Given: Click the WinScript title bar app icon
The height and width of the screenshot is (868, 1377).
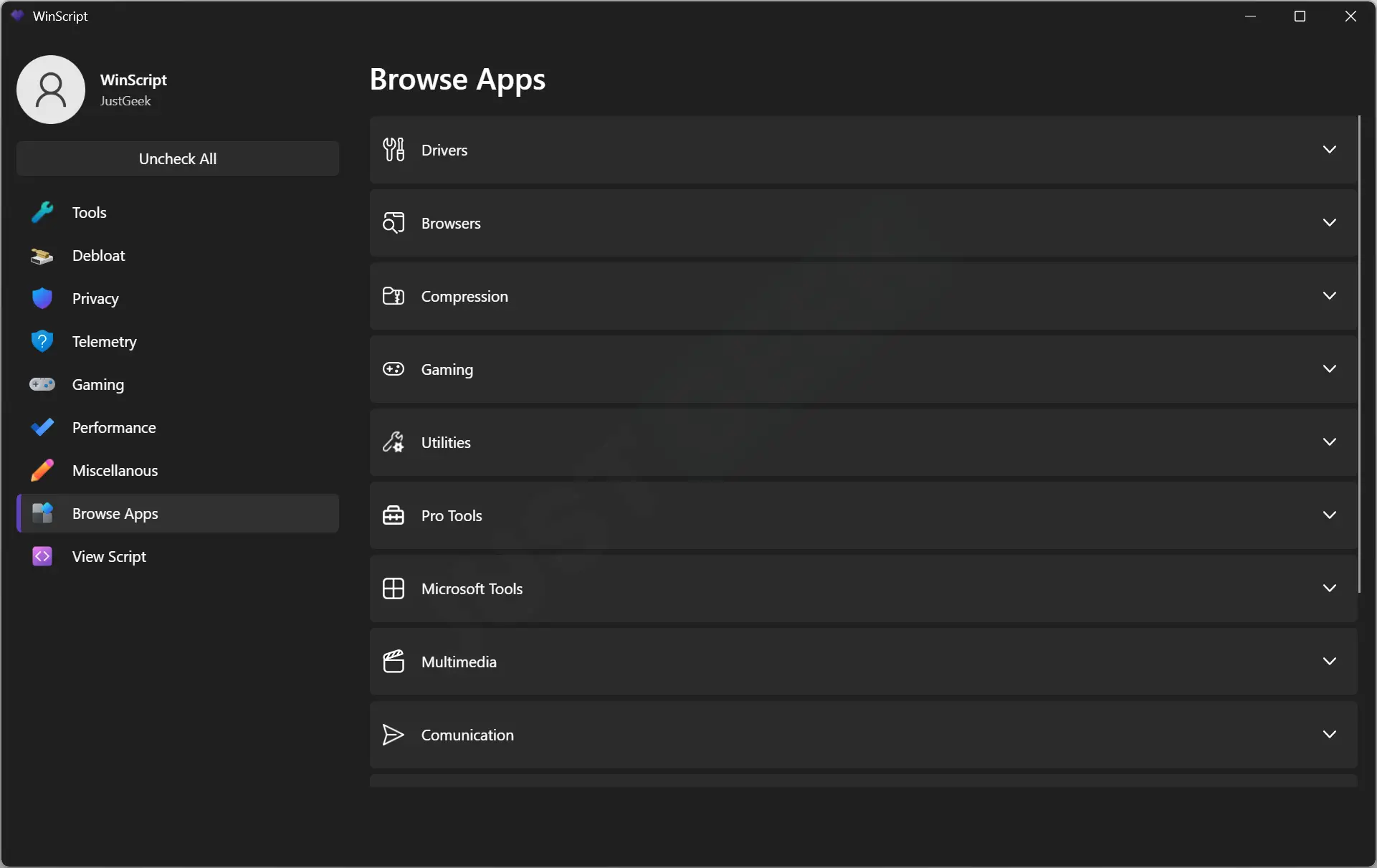Looking at the screenshot, I should tap(18, 16).
